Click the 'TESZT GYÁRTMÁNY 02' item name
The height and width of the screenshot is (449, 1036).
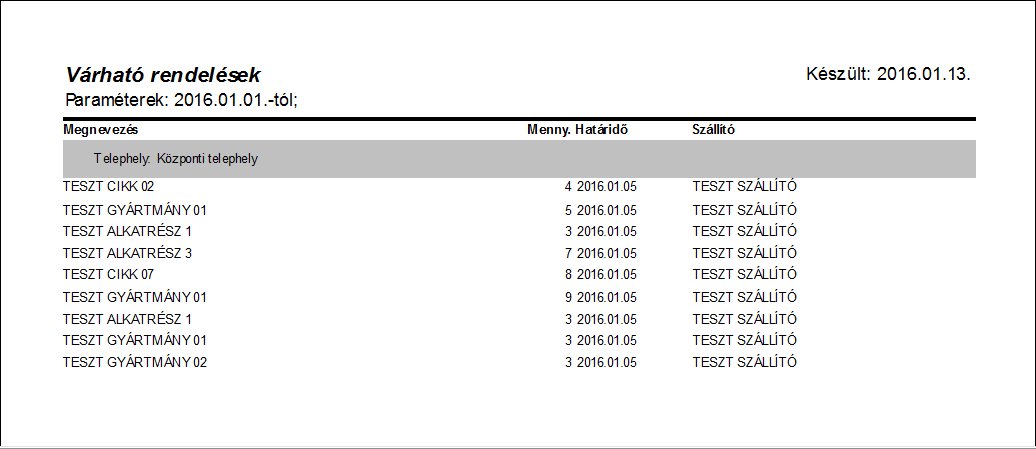(135, 362)
